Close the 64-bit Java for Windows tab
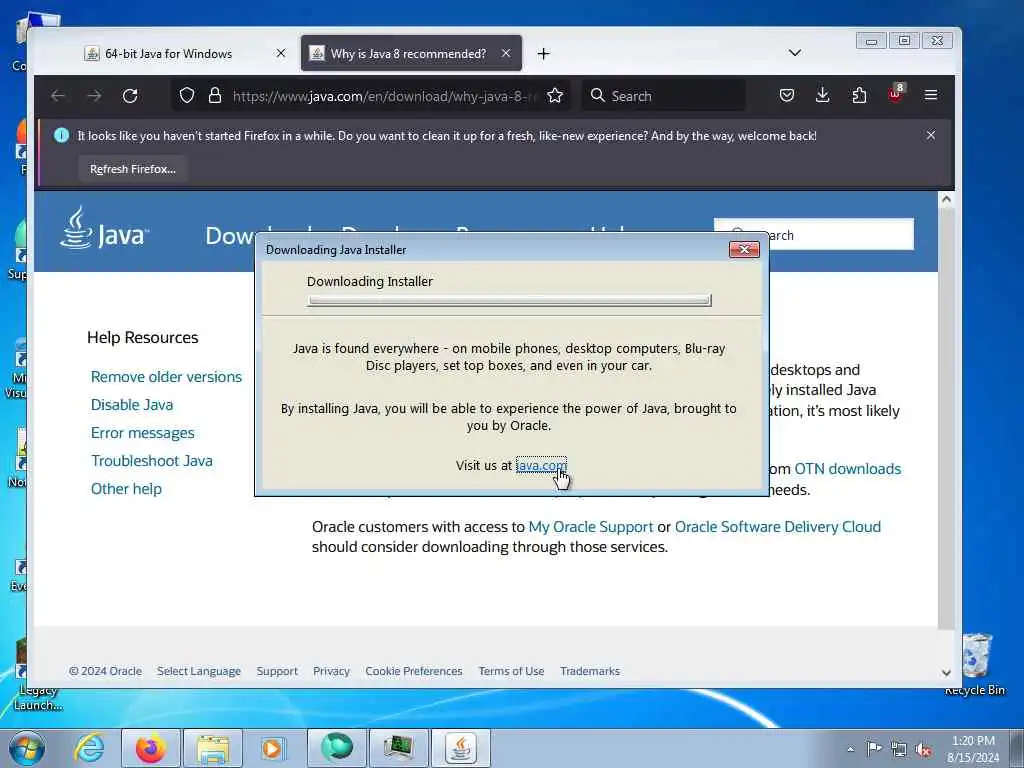The height and width of the screenshot is (768, 1024). coord(281,54)
